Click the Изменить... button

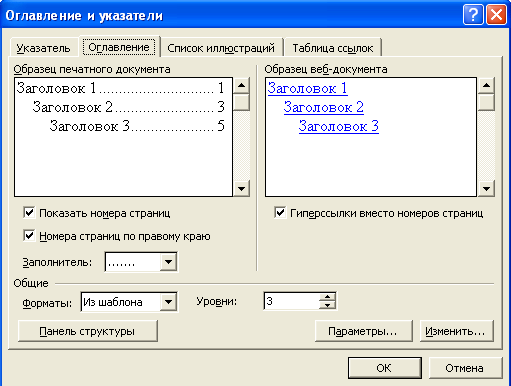pos(456,331)
